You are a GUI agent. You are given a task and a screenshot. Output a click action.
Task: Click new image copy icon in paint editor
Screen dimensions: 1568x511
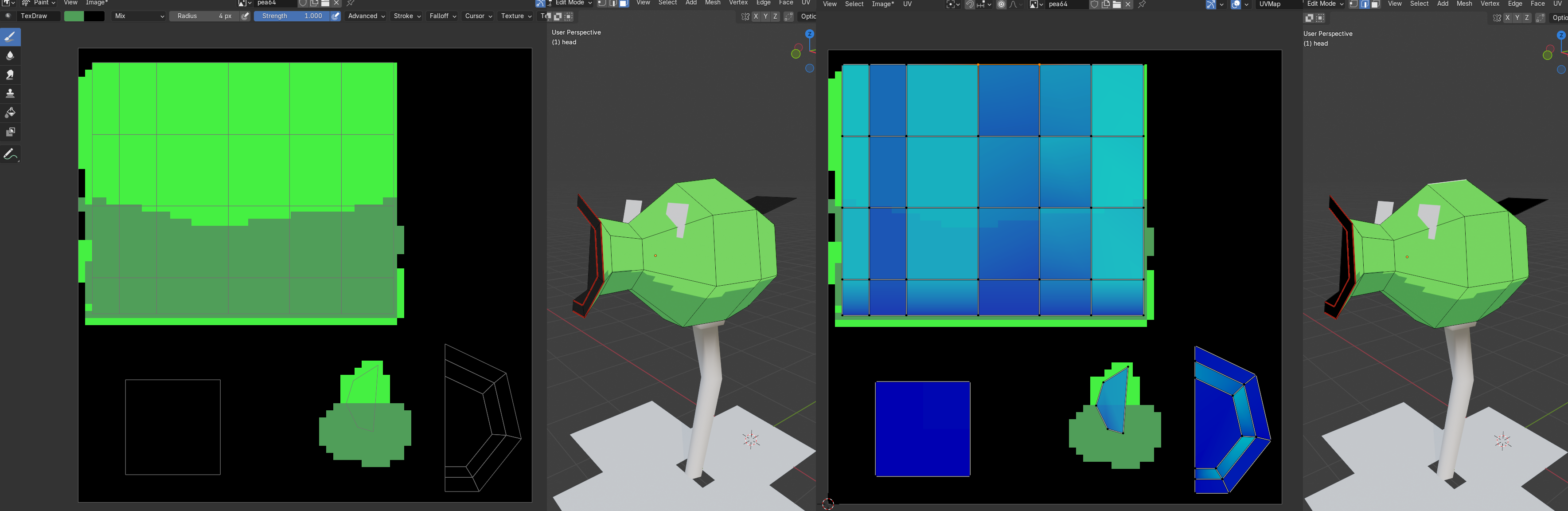pyautogui.click(x=314, y=3)
